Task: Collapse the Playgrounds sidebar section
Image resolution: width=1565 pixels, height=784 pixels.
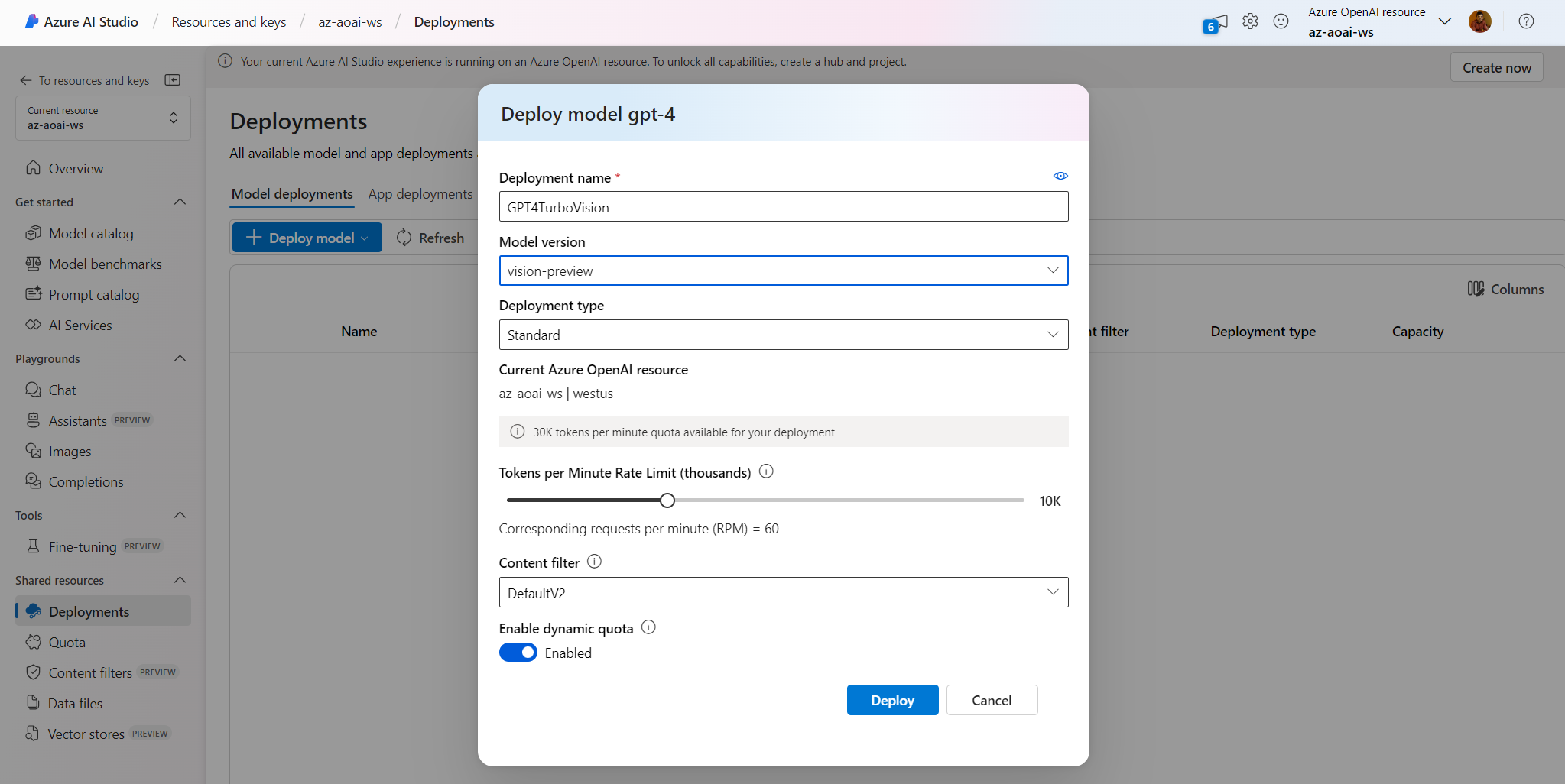Action: (x=180, y=358)
